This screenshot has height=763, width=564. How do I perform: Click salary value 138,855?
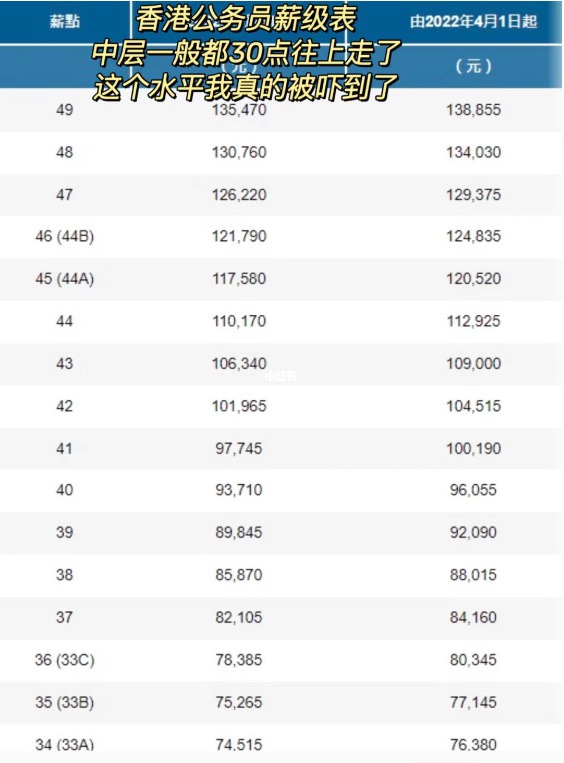point(473,109)
